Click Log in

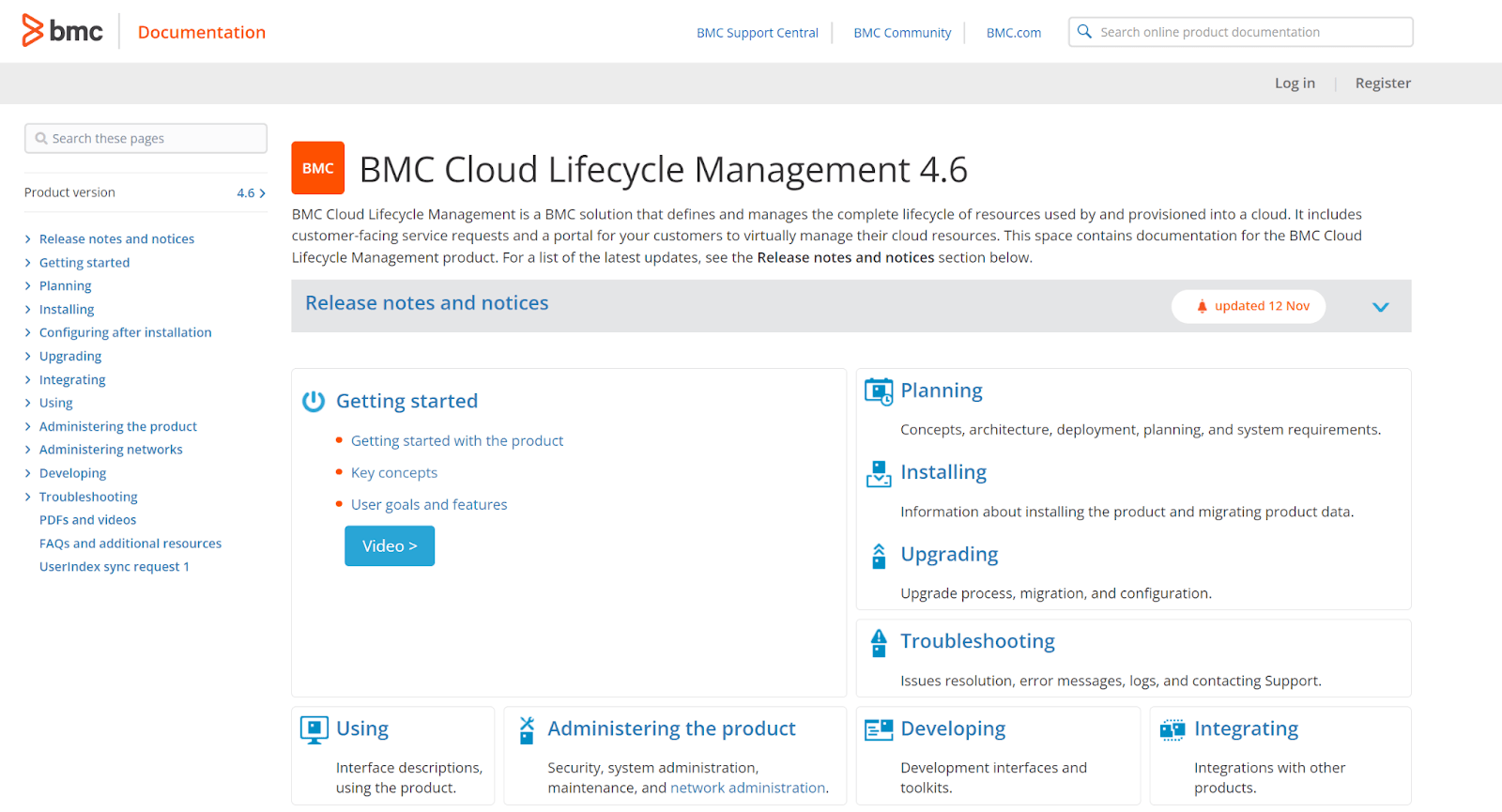click(x=1295, y=84)
